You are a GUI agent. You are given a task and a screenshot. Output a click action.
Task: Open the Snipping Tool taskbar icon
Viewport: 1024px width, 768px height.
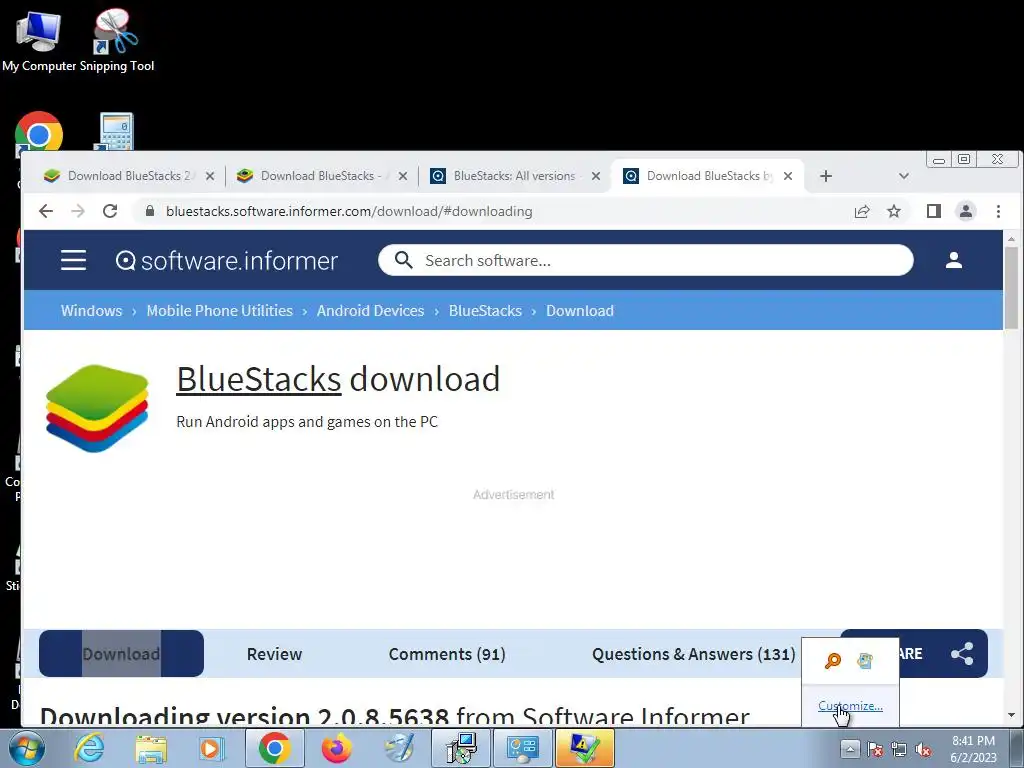pos(399,748)
